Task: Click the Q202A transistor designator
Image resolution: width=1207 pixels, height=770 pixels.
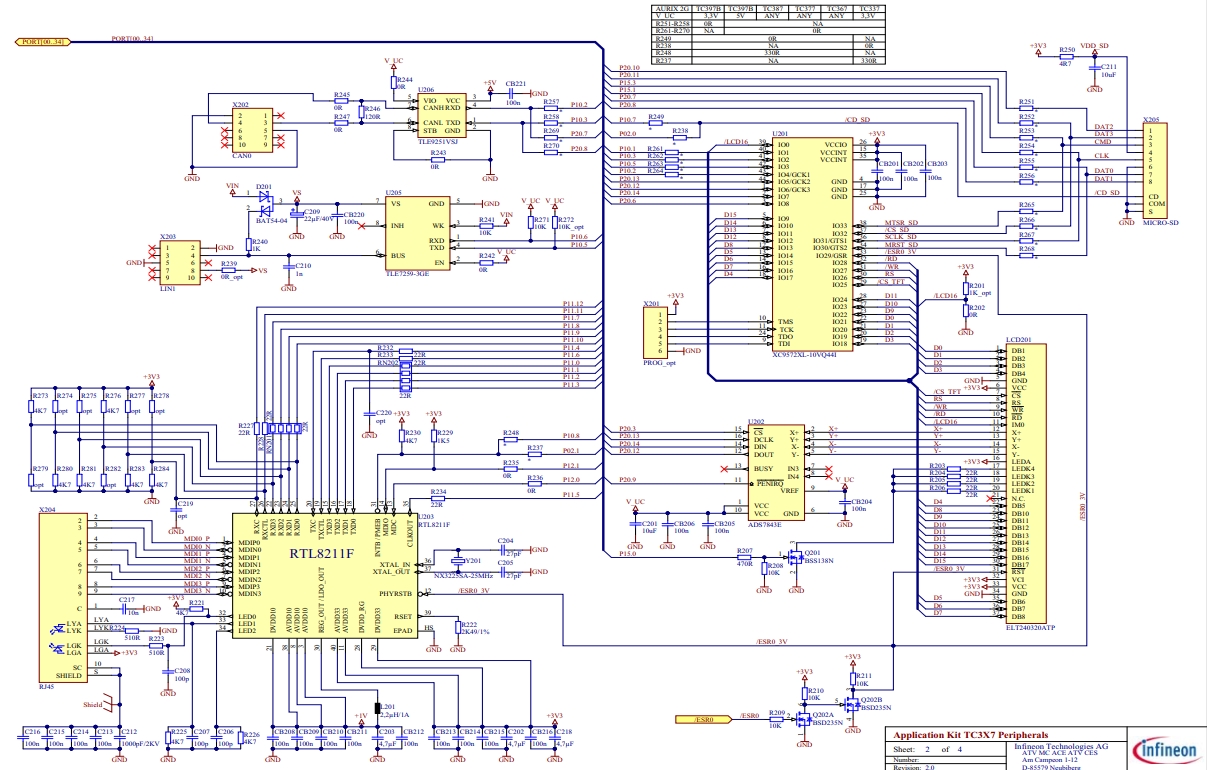Action: (x=822, y=715)
